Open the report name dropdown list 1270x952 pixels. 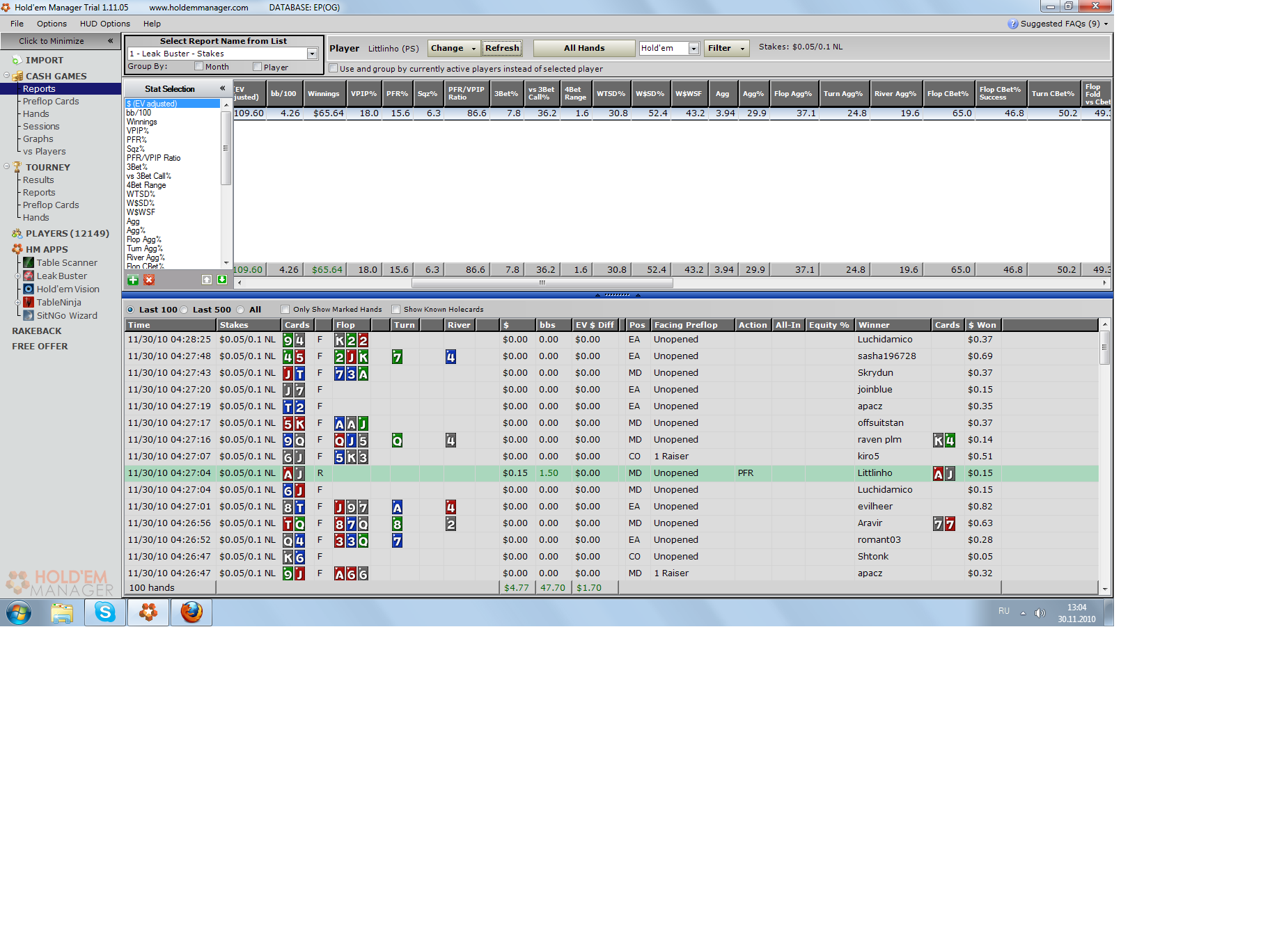(312, 54)
